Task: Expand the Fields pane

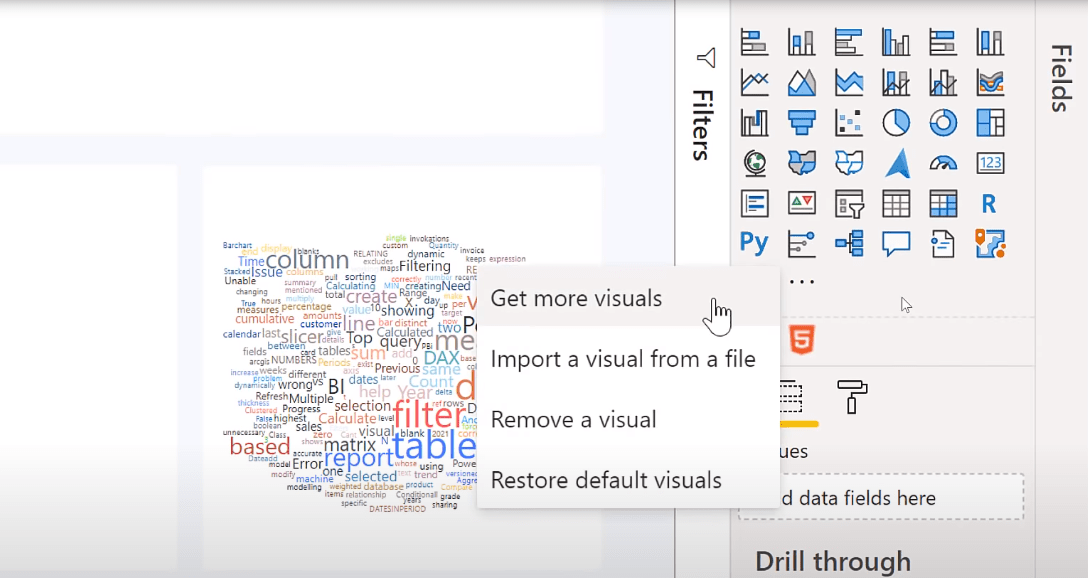Action: click(x=1061, y=78)
